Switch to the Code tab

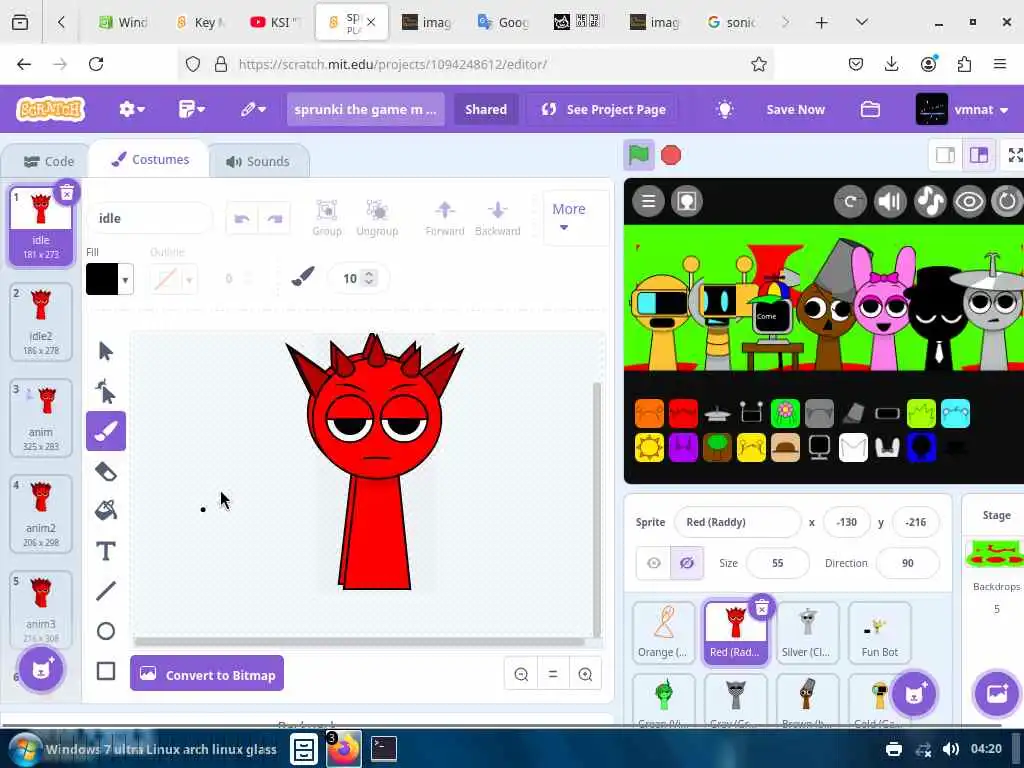tap(48, 161)
